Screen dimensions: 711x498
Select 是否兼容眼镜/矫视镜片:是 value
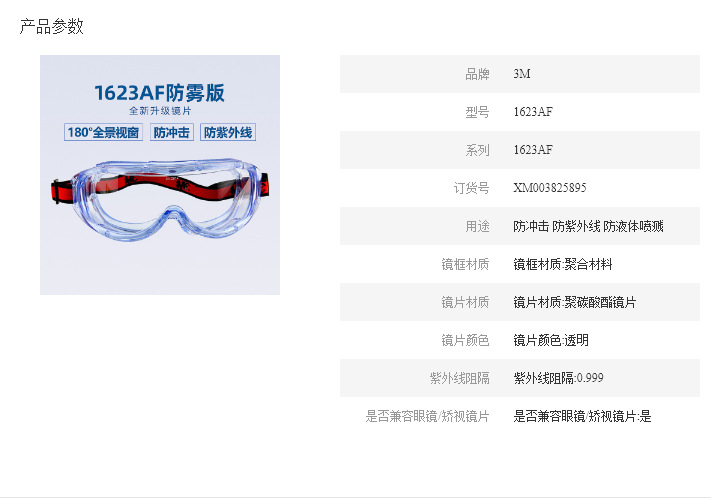(582, 416)
